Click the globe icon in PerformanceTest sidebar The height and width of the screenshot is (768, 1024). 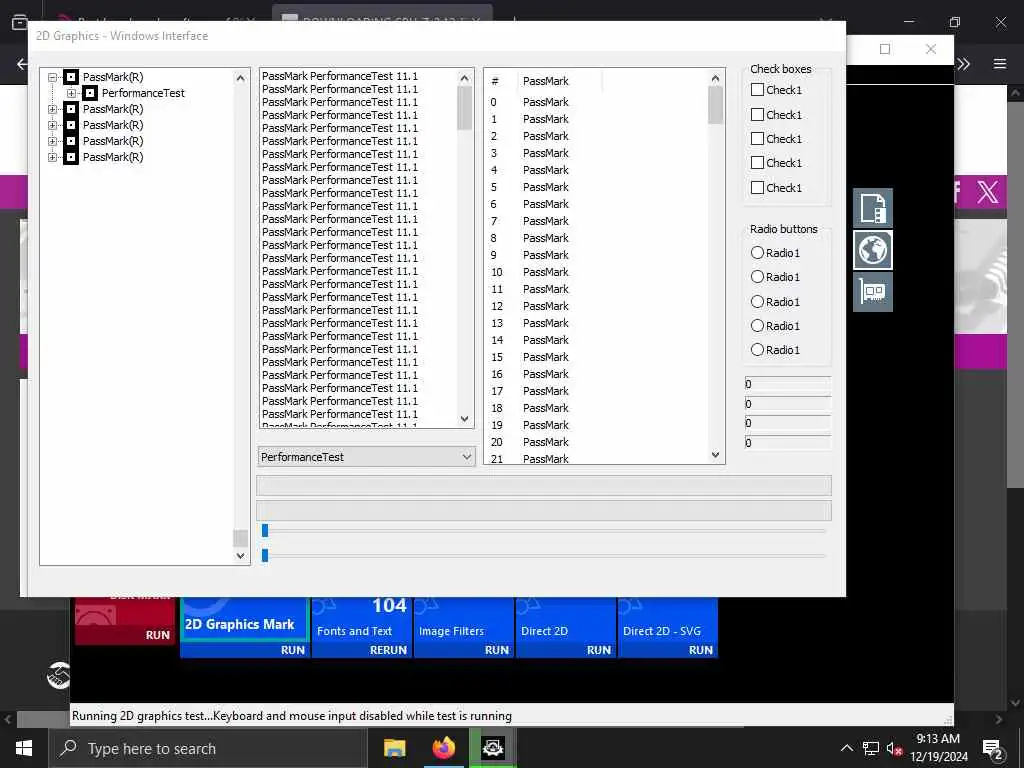click(x=872, y=249)
